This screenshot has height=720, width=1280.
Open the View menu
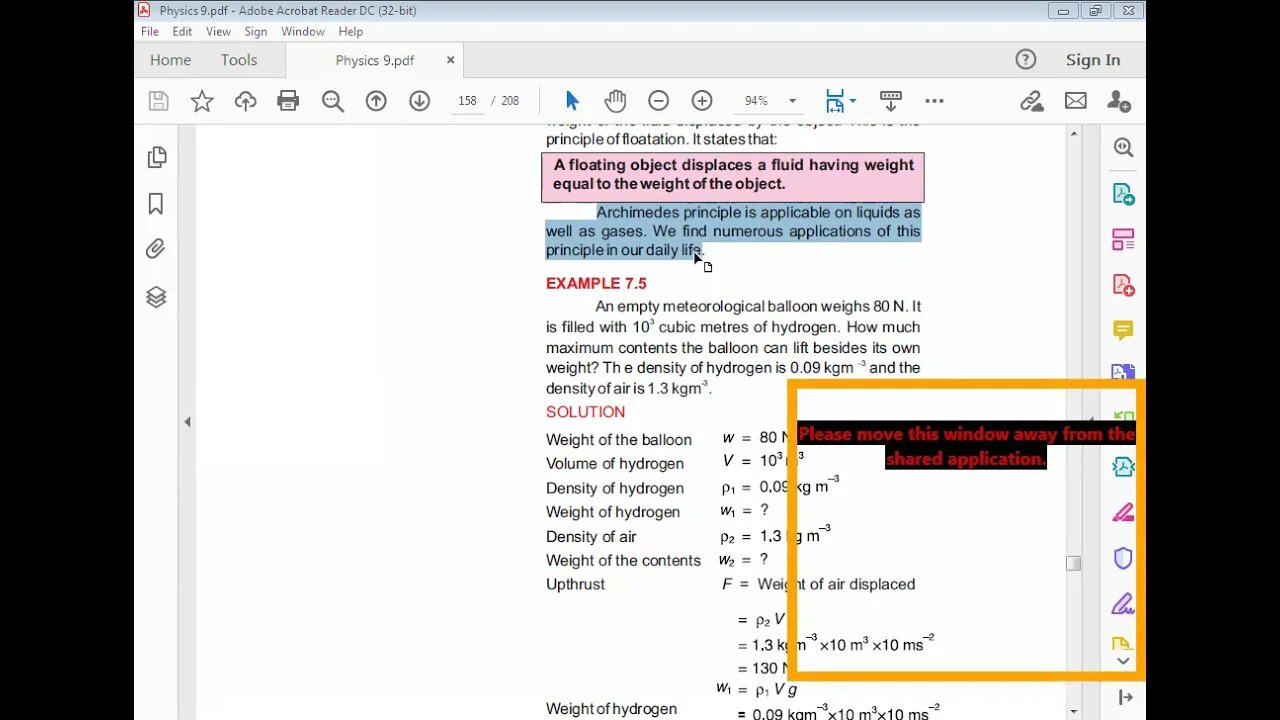[x=218, y=31]
